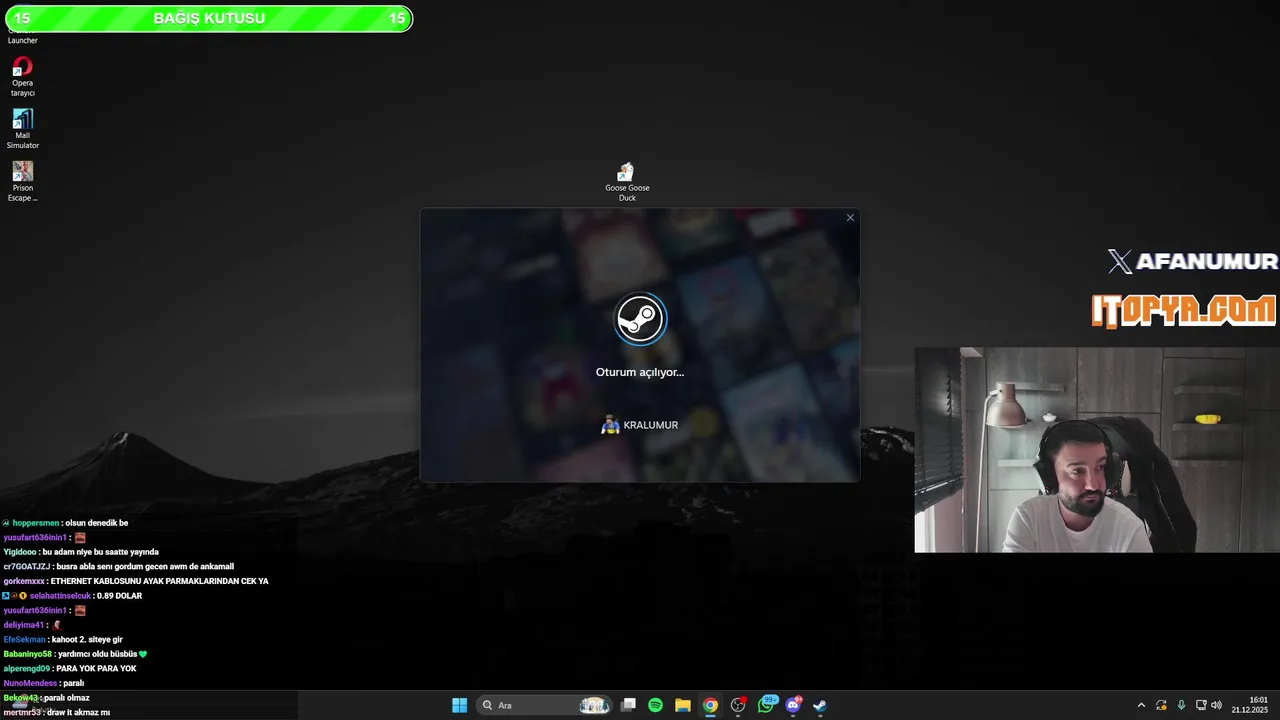
Task: Open the network status tray icon
Action: click(1201, 705)
